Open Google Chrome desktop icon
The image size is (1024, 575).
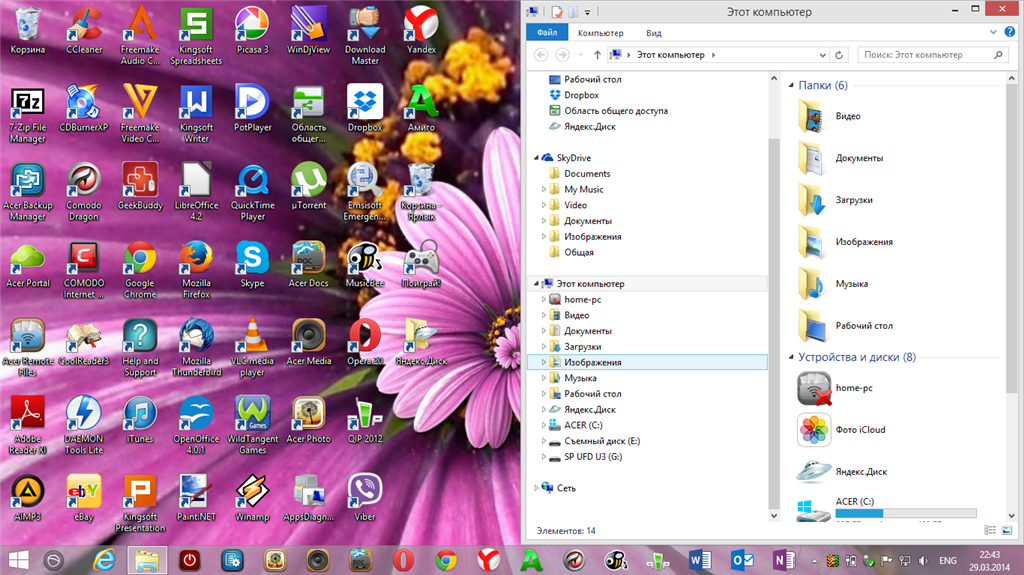140,269
